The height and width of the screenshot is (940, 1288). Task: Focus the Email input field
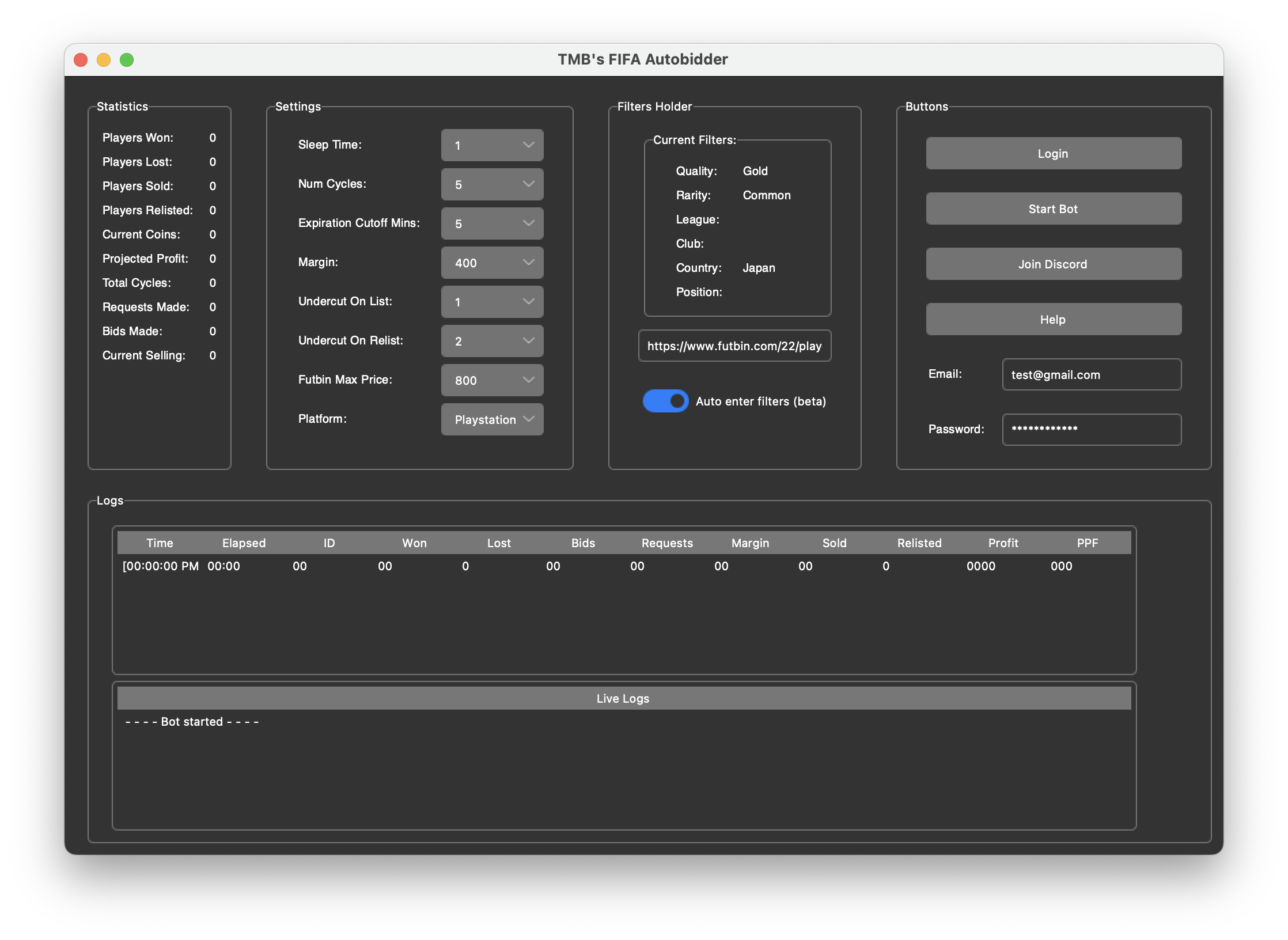click(1091, 374)
